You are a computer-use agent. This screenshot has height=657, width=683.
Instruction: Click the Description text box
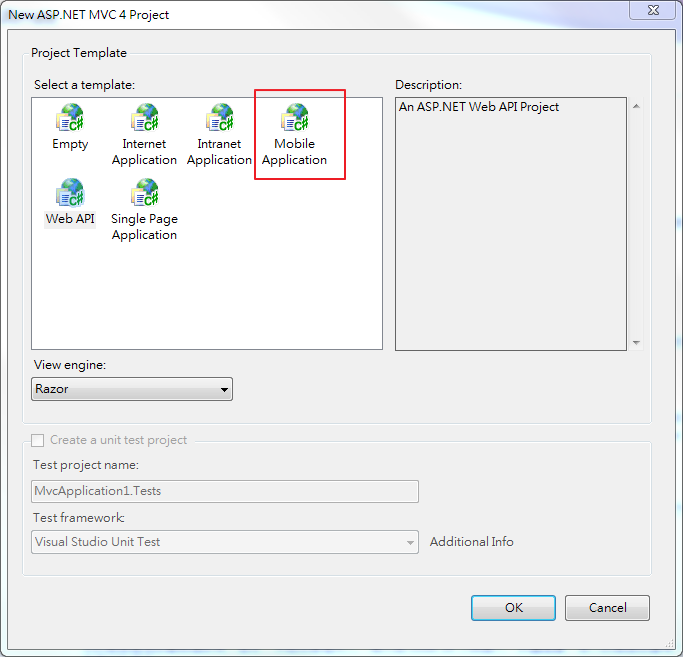[x=511, y=224]
